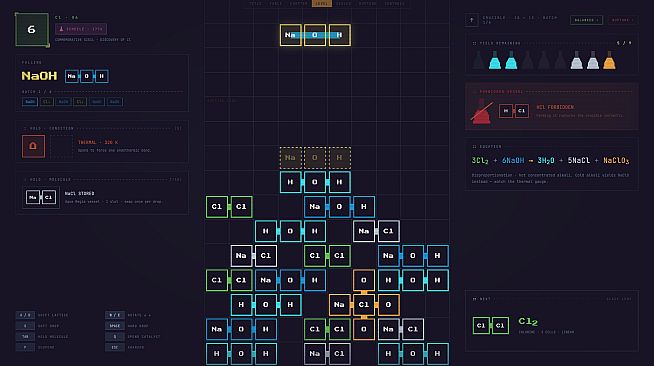The height and width of the screenshot is (366, 654).
Task: Click the A / D key hint
Action: [25, 315]
